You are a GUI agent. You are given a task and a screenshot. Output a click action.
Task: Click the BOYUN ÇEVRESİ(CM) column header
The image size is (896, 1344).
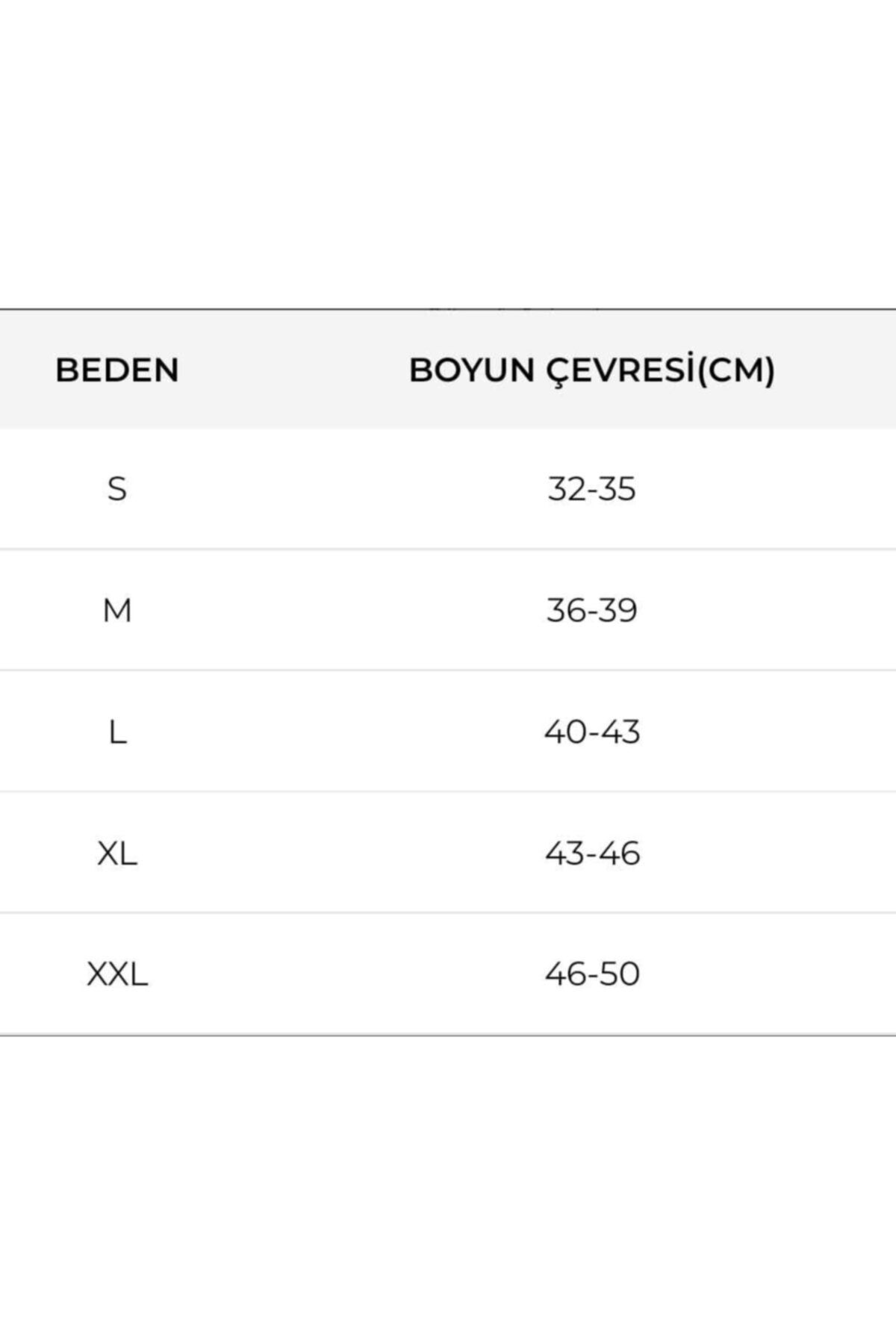click(x=592, y=370)
